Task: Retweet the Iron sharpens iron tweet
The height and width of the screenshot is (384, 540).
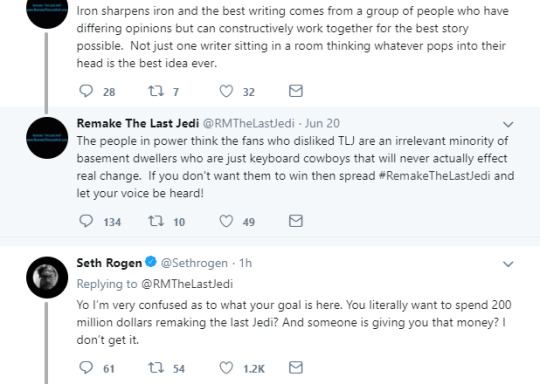Action: (x=156, y=91)
